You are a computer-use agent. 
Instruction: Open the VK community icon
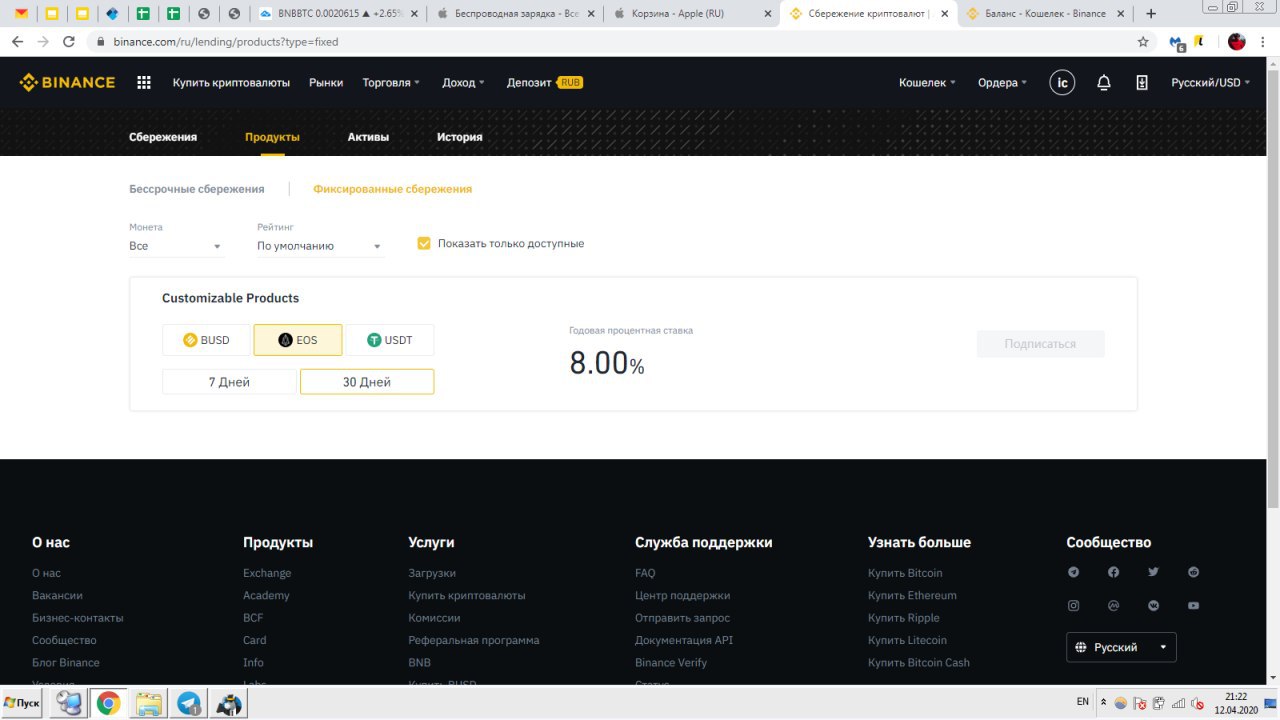1153,606
